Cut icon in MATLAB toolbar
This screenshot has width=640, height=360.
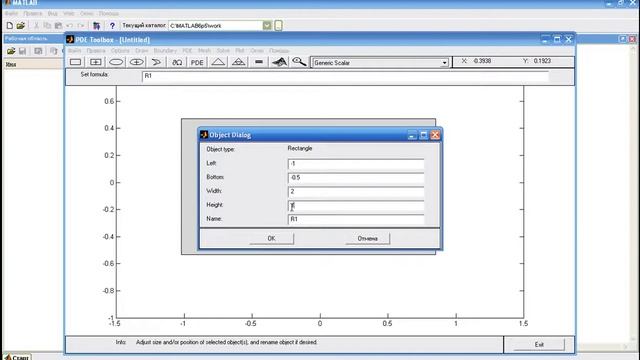coord(36,26)
